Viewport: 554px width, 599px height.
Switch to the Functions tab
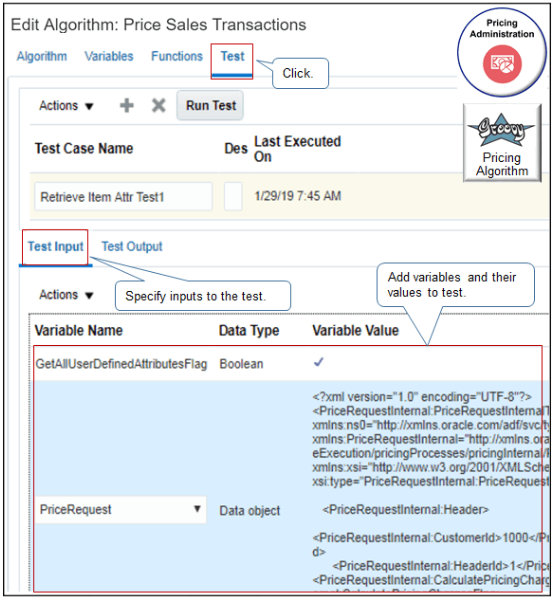click(x=177, y=56)
